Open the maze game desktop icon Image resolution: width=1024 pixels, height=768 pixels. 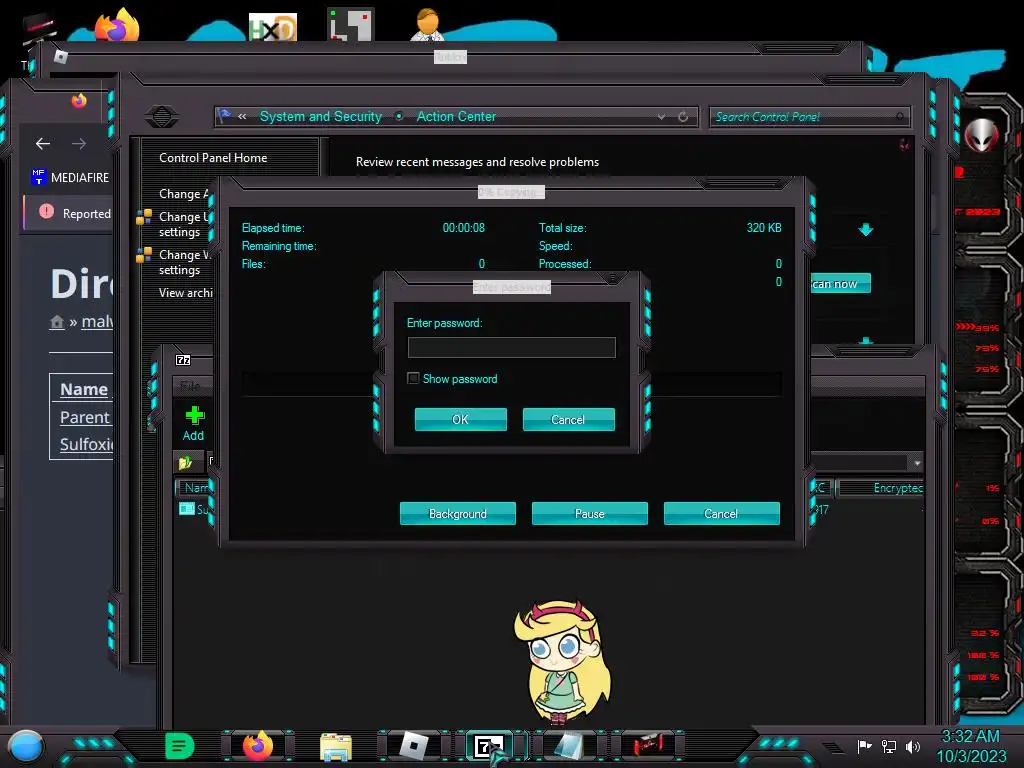click(x=351, y=25)
